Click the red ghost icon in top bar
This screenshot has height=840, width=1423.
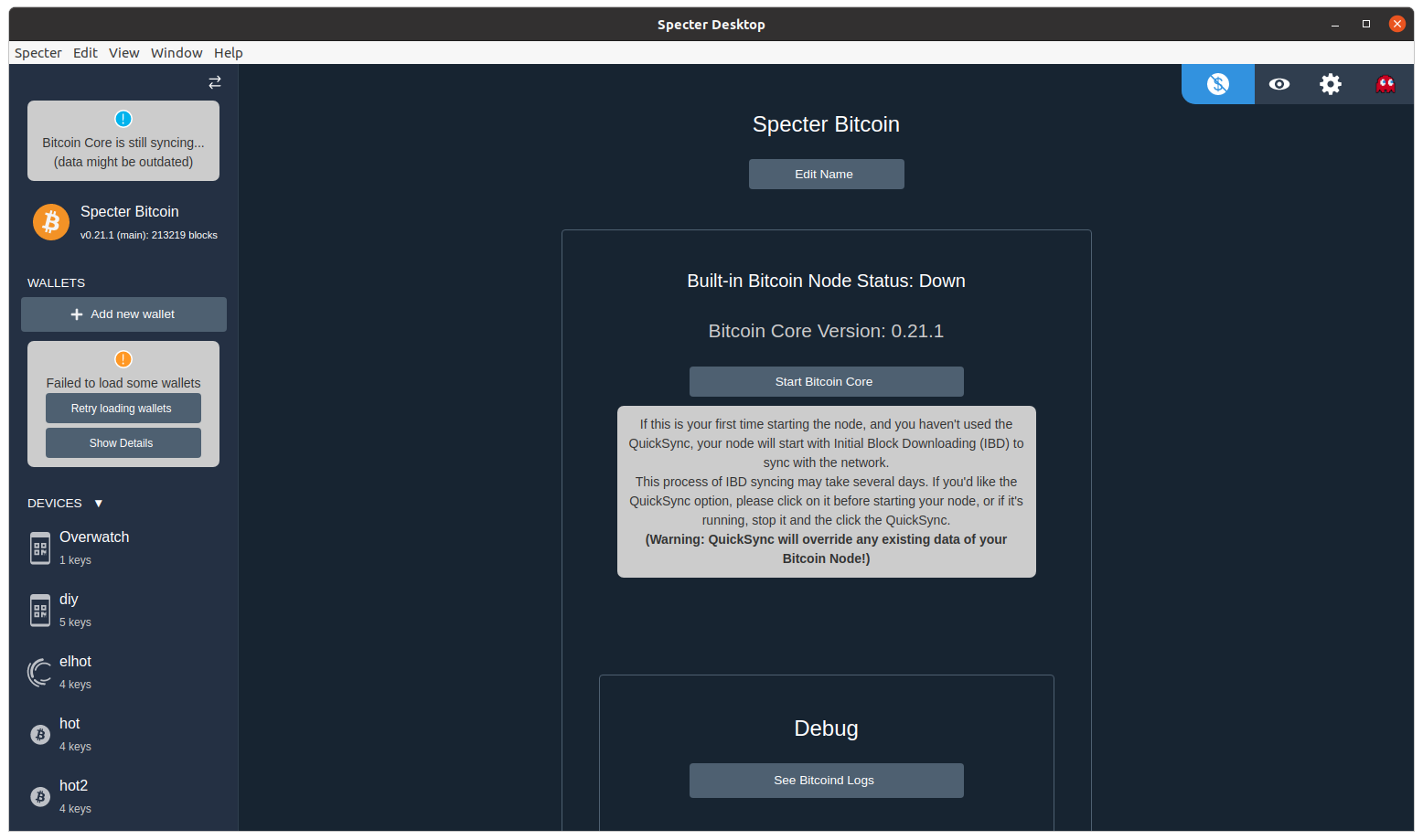[1386, 84]
